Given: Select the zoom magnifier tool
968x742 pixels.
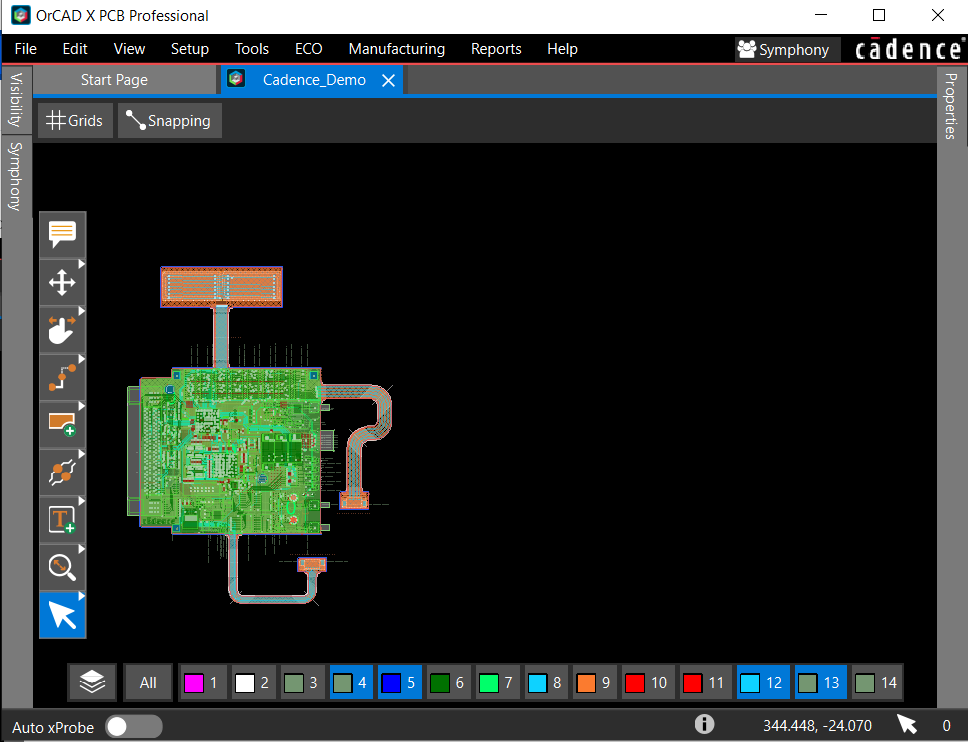Looking at the screenshot, I should click(62, 568).
